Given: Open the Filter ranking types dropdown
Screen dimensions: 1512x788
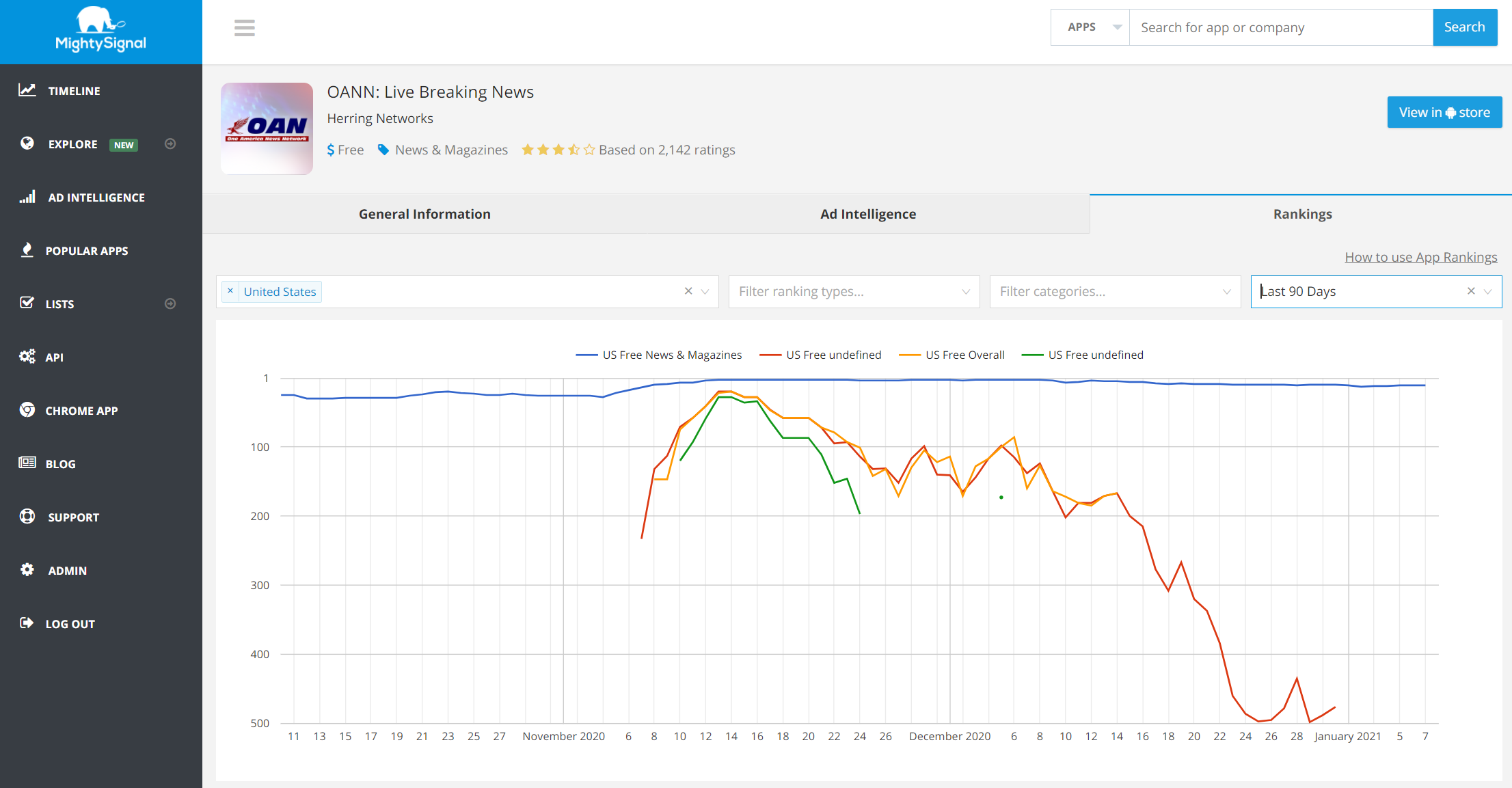Looking at the screenshot, I should click(x=854, y=292).
